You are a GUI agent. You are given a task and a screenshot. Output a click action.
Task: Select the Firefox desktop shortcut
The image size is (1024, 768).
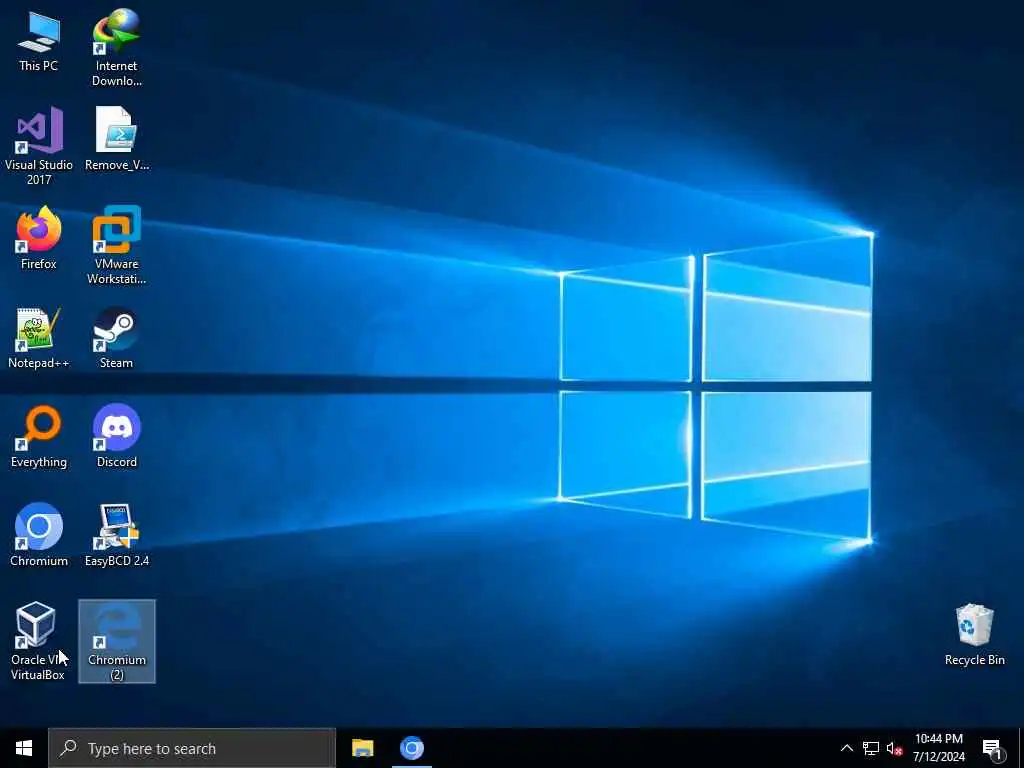[x=39, y=238]
